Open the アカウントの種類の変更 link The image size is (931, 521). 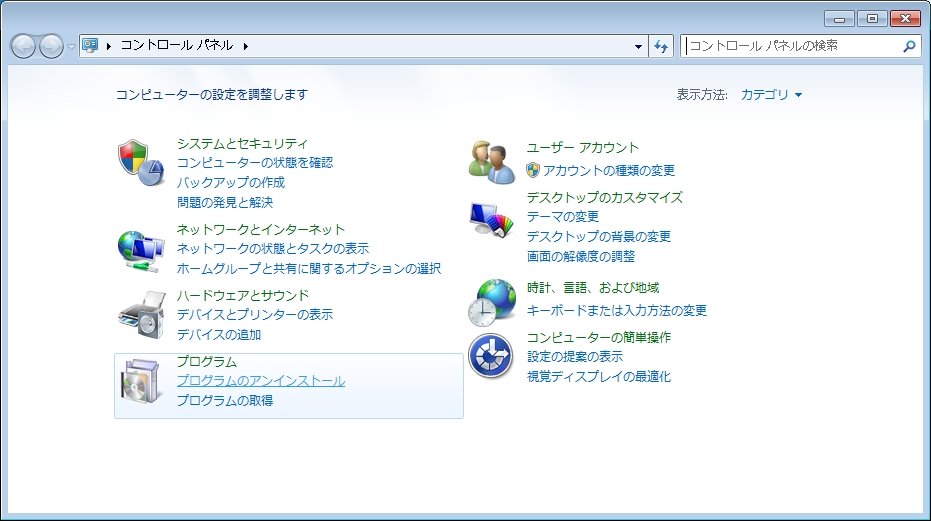coord(608,171)
